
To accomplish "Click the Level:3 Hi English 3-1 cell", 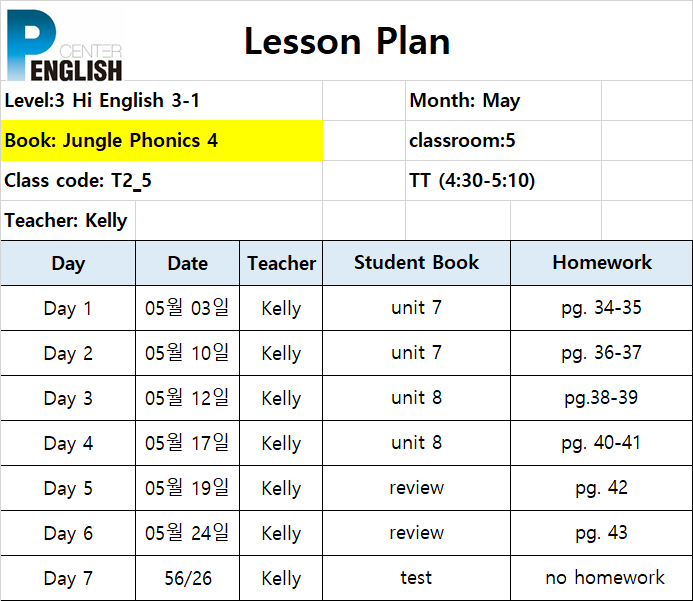I will tap(162, 101).
